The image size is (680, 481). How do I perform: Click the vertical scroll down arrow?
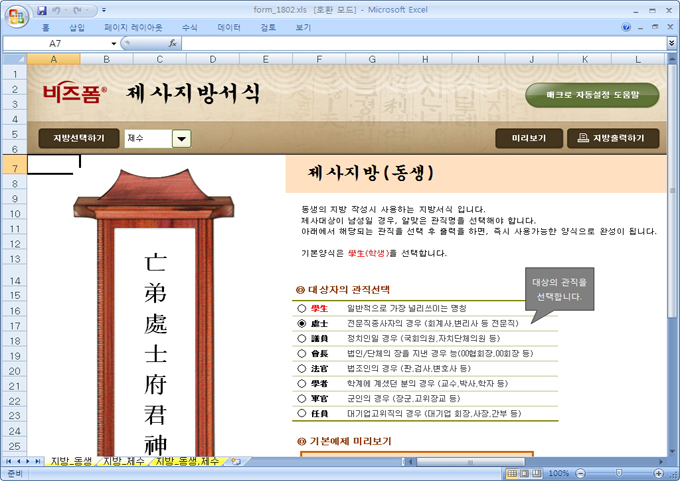coord(672,452)
